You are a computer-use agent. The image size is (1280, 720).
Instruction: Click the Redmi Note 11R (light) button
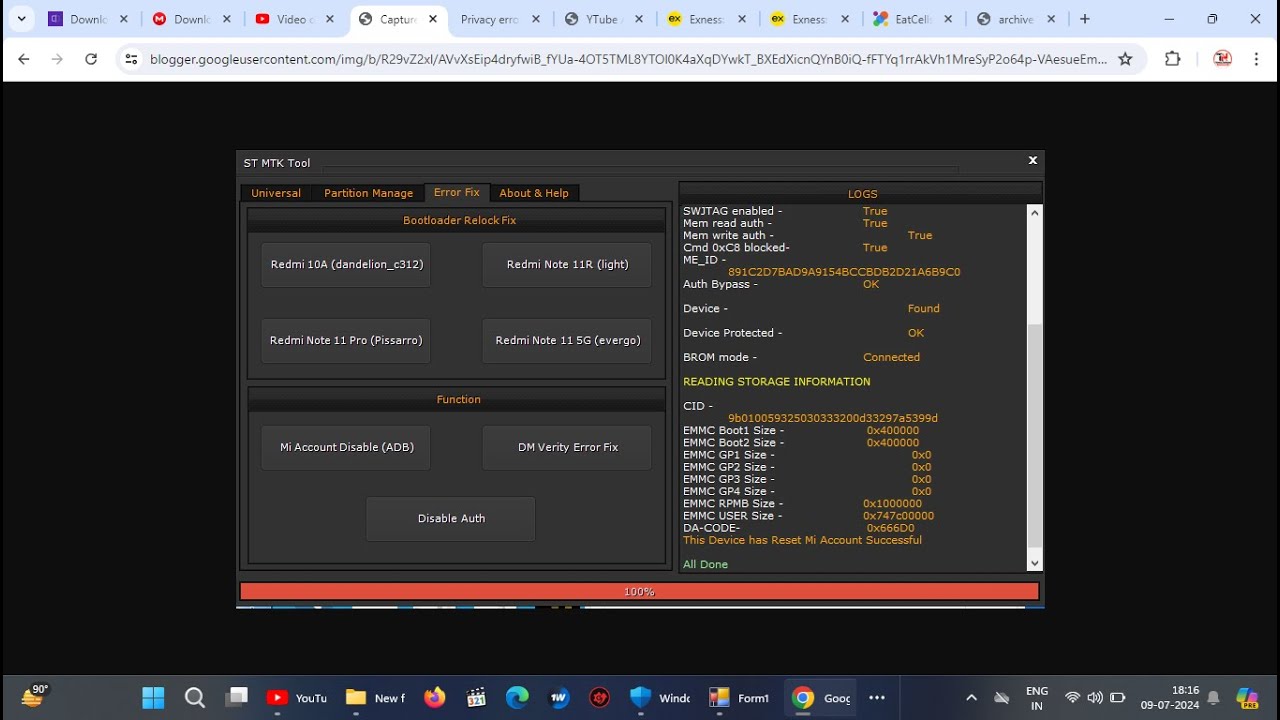pos(567,265)
